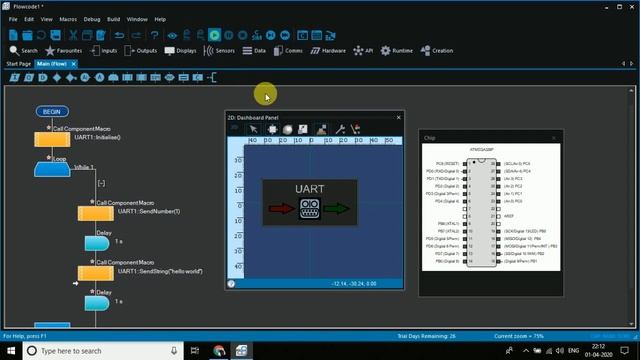This screenshot has height=360, width=640.
Task: Open the View menu
Action: pos(47,19)
